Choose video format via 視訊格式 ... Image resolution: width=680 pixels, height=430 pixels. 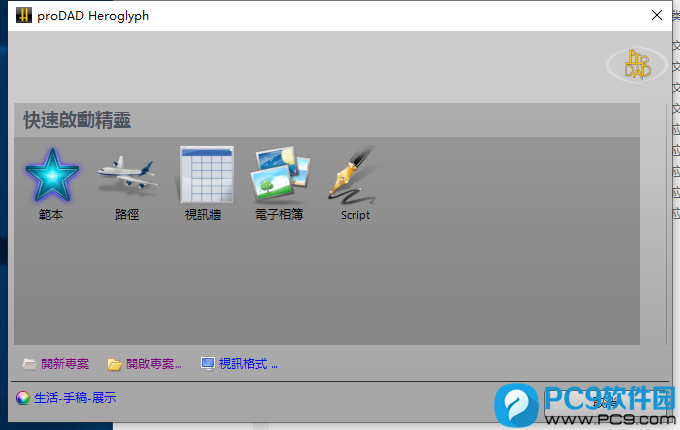point(248,364)
